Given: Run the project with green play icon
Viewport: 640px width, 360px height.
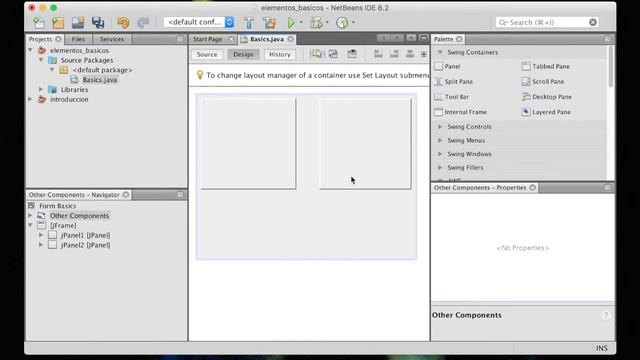Looking at the screenshot, I should coord(291,22).
